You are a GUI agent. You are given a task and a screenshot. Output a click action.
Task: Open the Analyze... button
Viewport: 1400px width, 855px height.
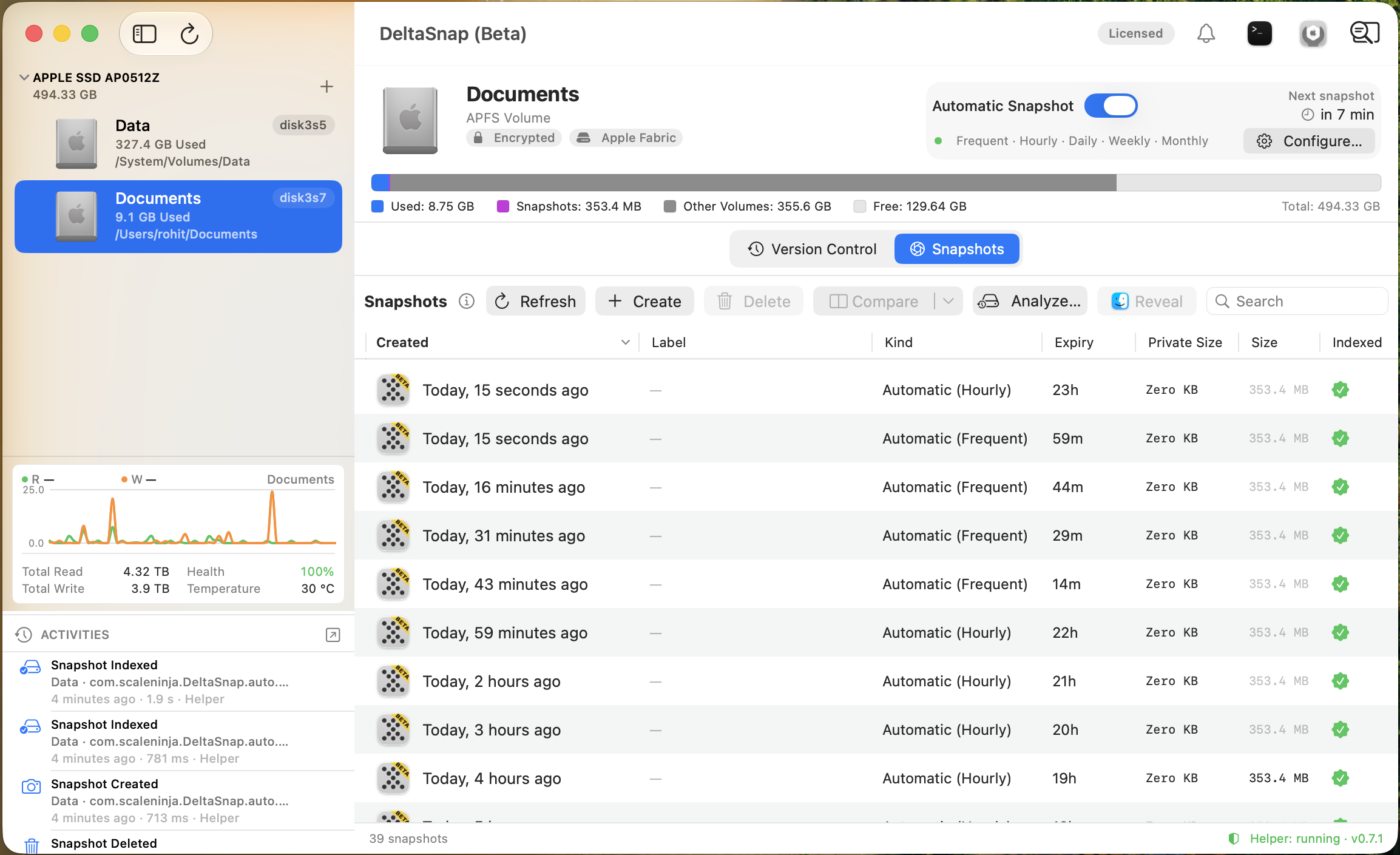(1030, 301)
